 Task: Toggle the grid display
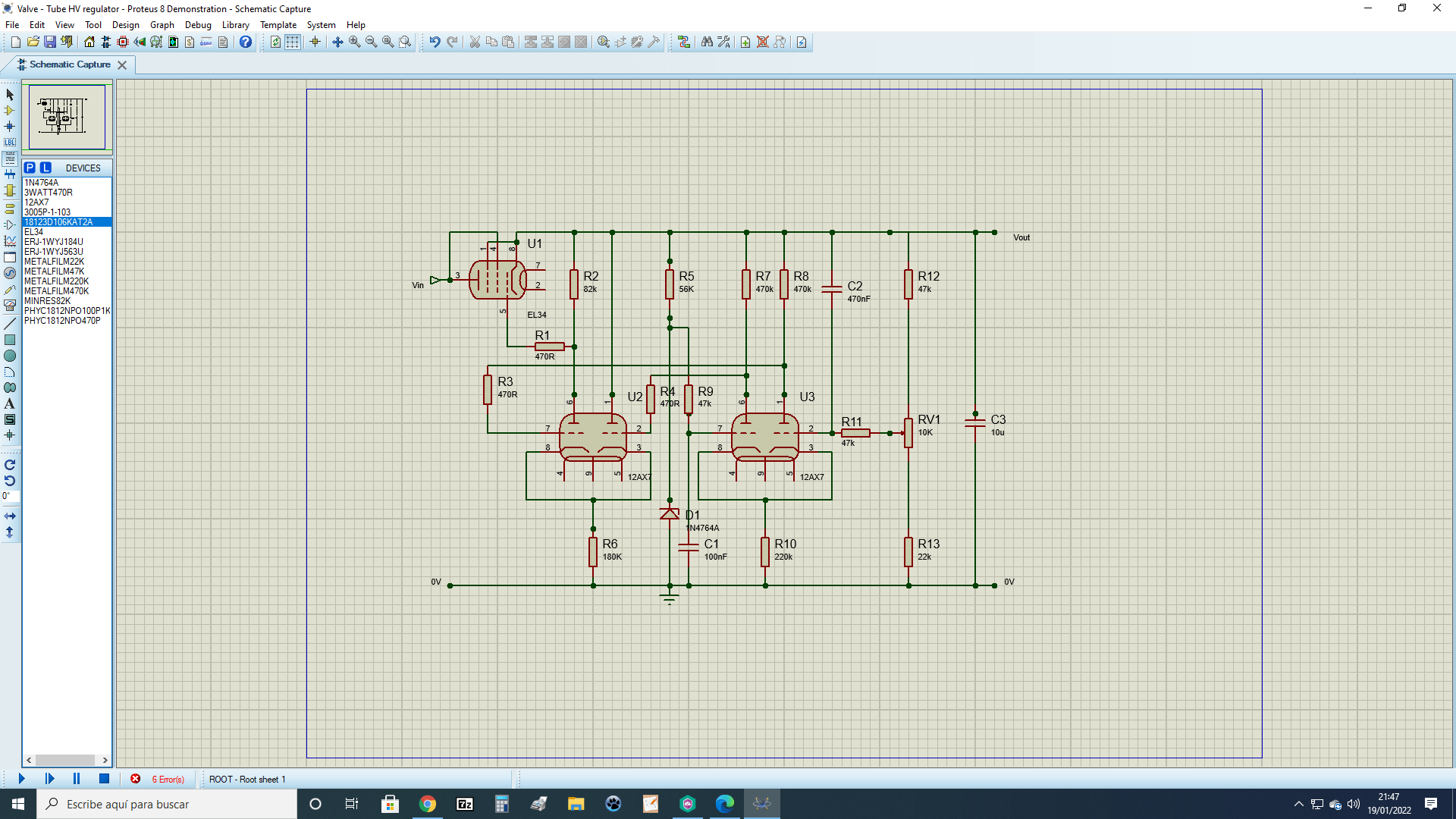tap(293, 42)
